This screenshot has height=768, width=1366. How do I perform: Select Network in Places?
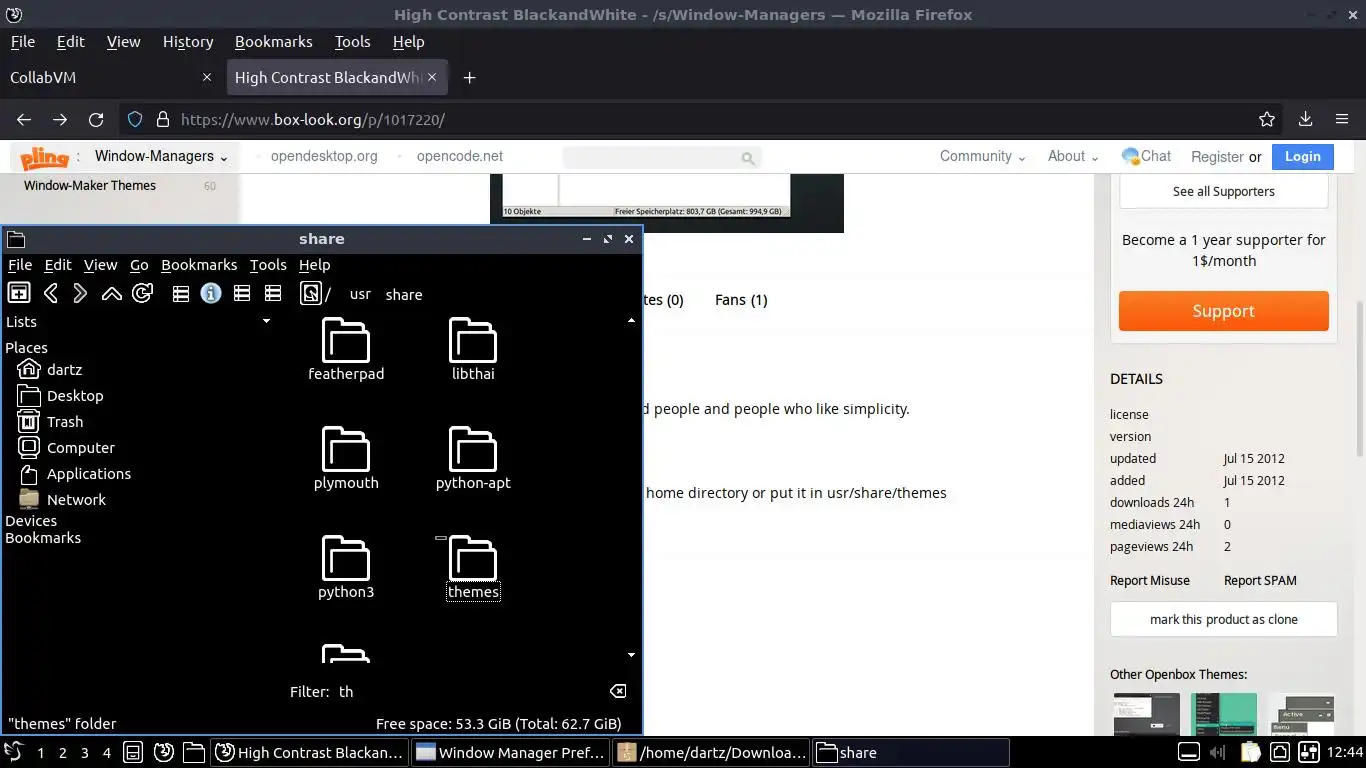[x=62, y=499]
